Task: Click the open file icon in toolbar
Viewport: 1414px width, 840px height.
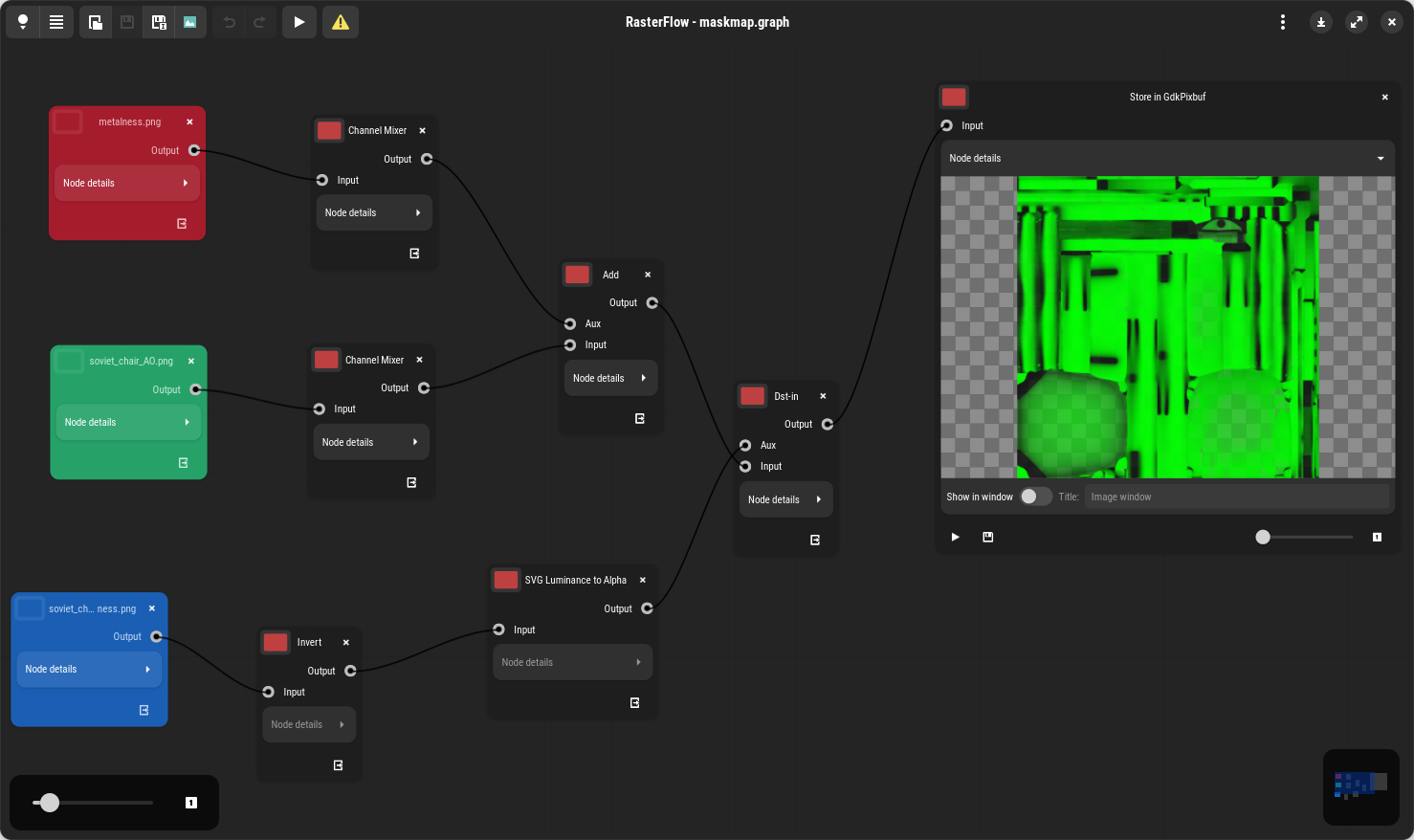Action: click(96, 22)
